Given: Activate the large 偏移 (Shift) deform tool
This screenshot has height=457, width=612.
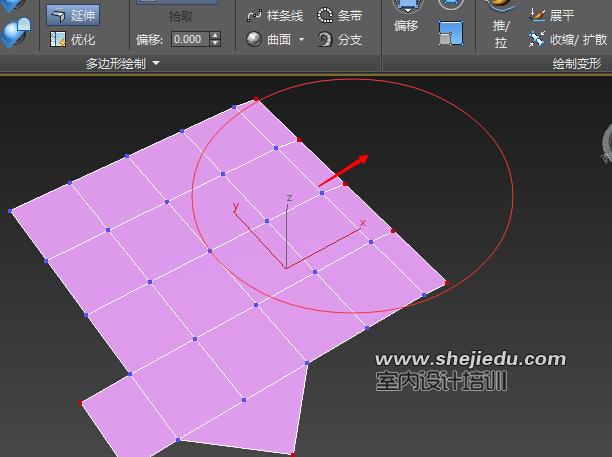Looking at the screenshot, I should coord(406,18).
